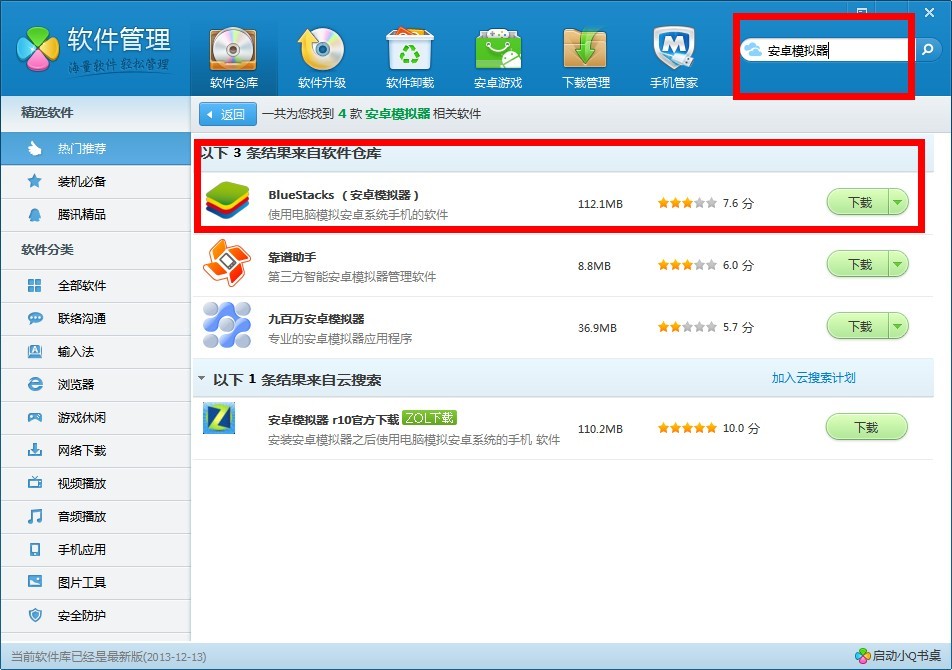This screenshot has width=952, height=670.
Task: Click the 靠谱助手 title text
Action: tap(292, 257)
